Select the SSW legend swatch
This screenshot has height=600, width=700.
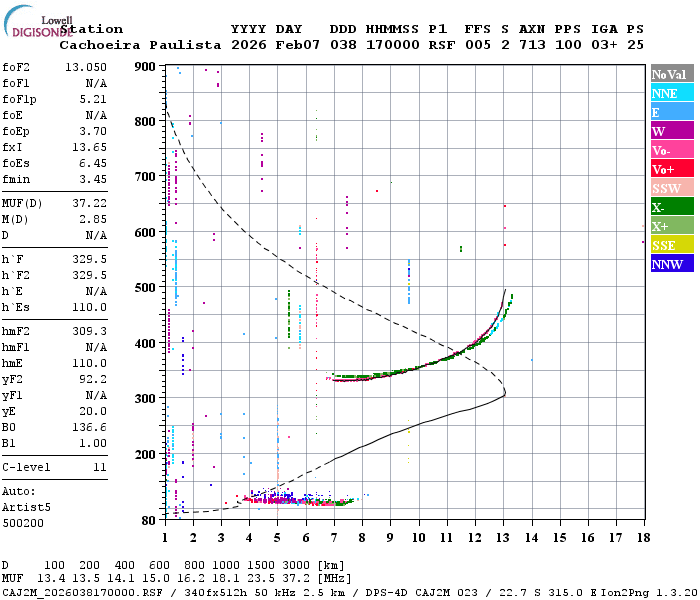click(x=672, y=188)
